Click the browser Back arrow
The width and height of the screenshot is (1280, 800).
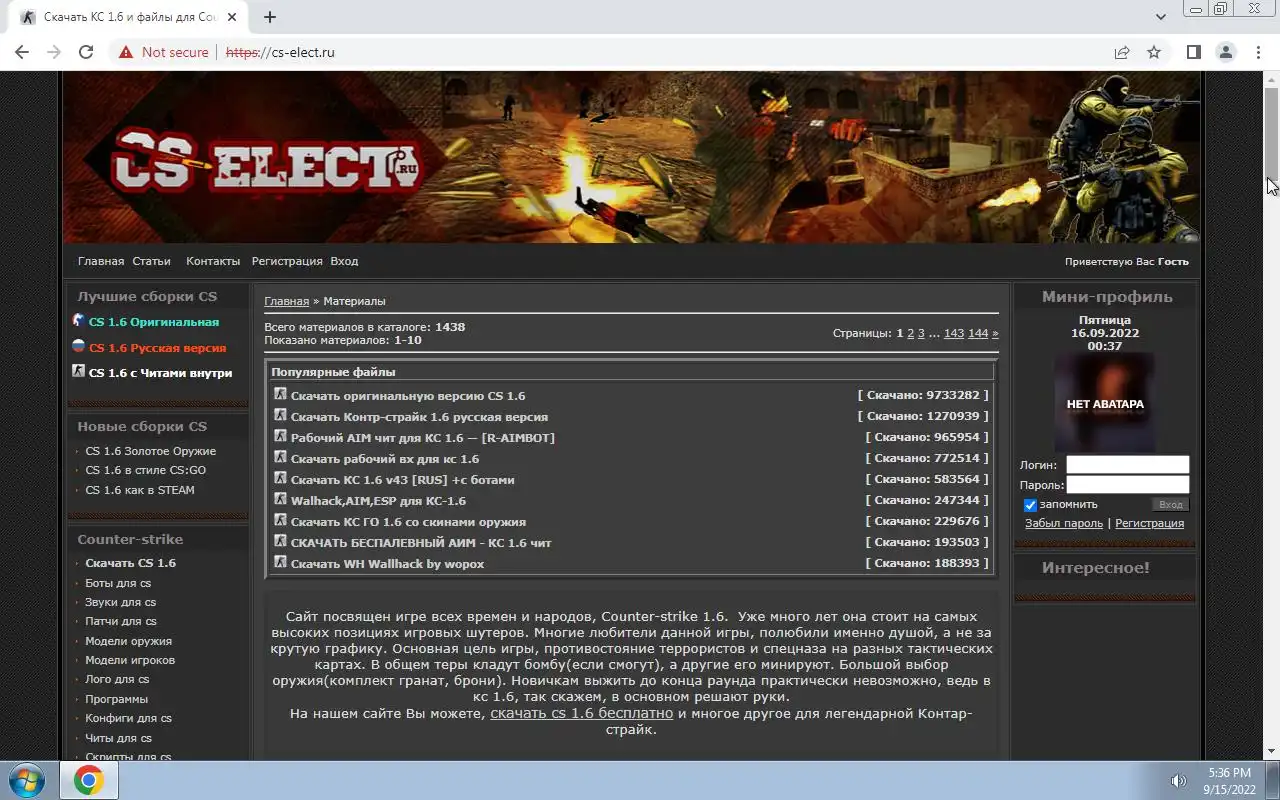coord(22,52)
